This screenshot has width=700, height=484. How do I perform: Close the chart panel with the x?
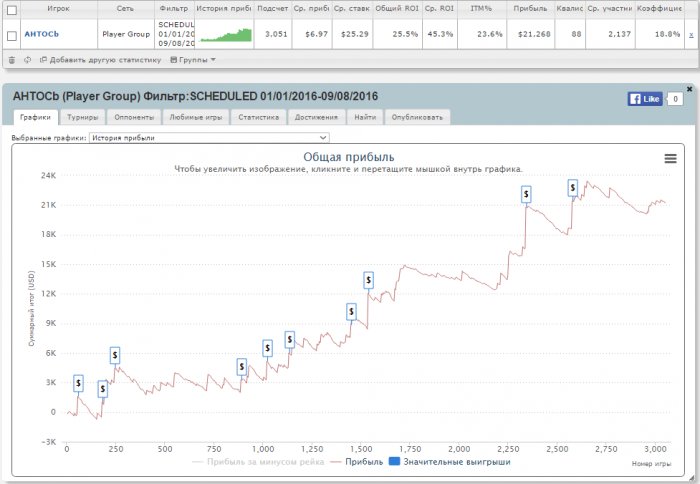click(689, 89)
